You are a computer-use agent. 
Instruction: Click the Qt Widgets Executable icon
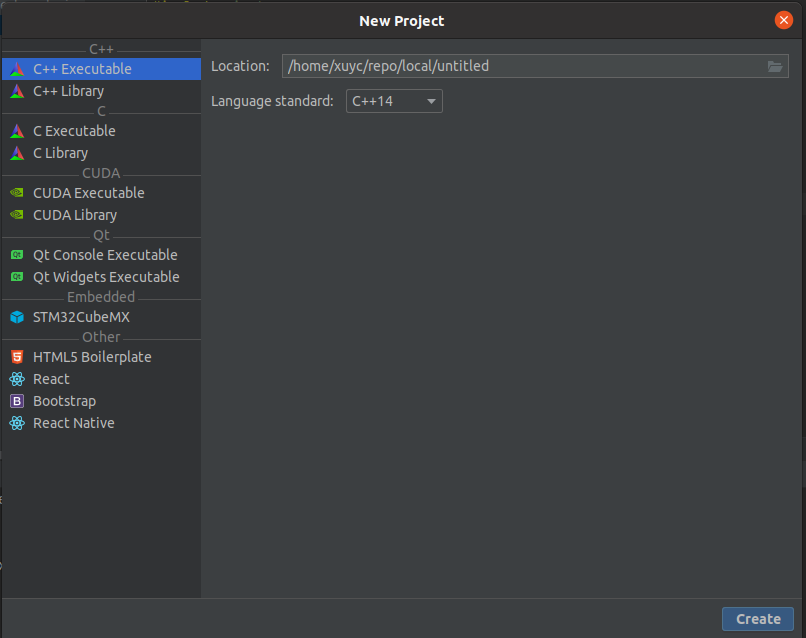coord(17,276)
